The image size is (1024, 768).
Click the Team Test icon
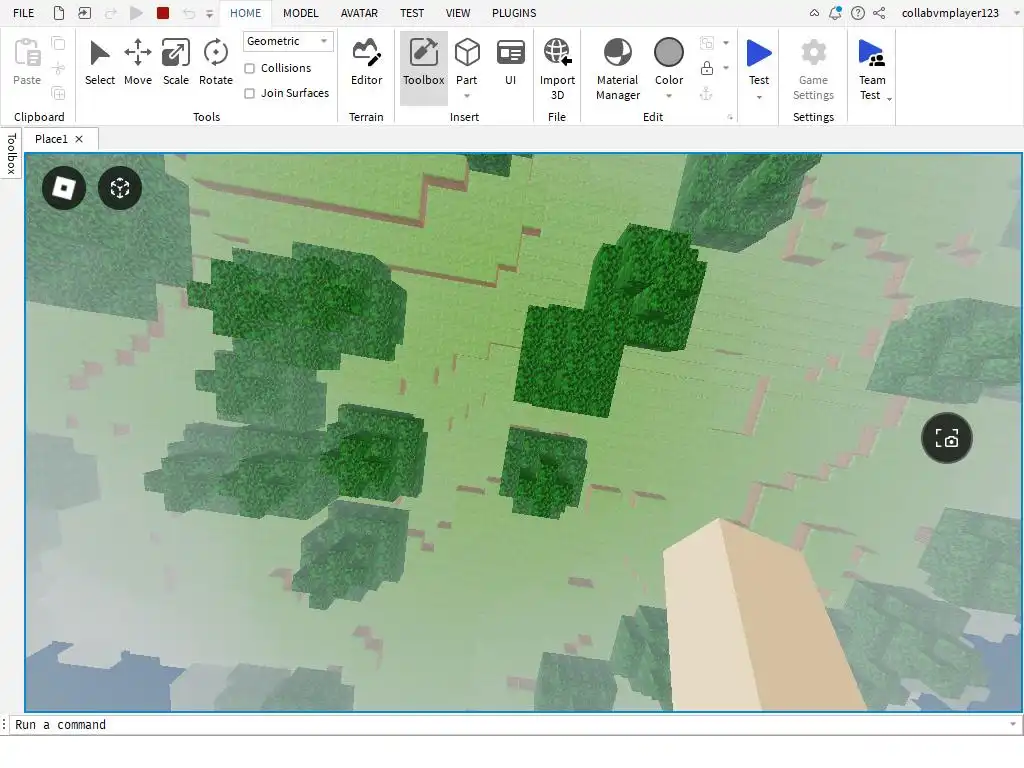[871, 54]
